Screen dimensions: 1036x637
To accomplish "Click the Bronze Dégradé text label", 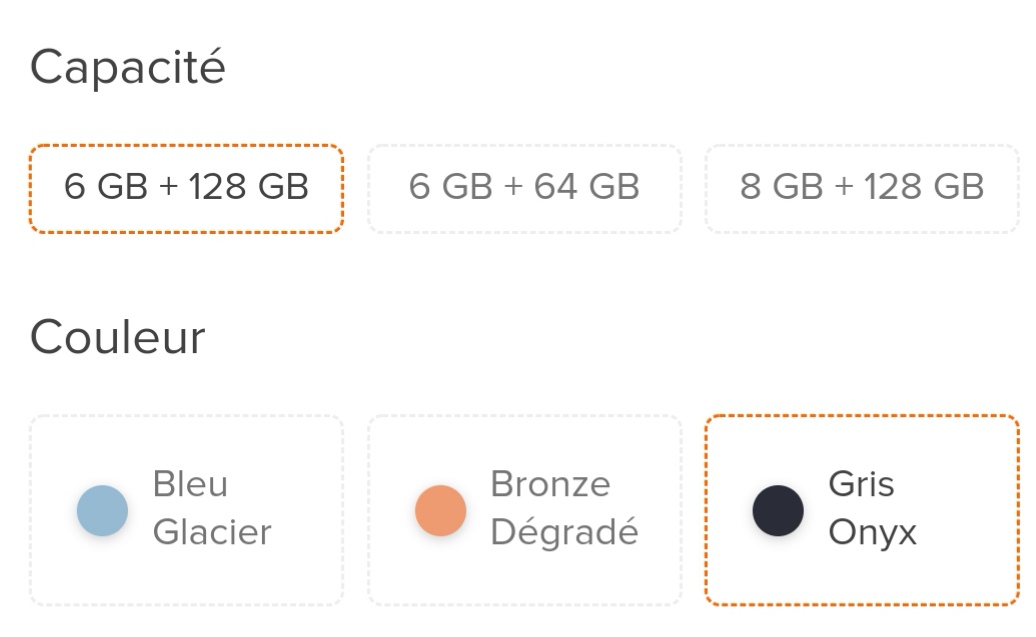I will coord(564,508).
